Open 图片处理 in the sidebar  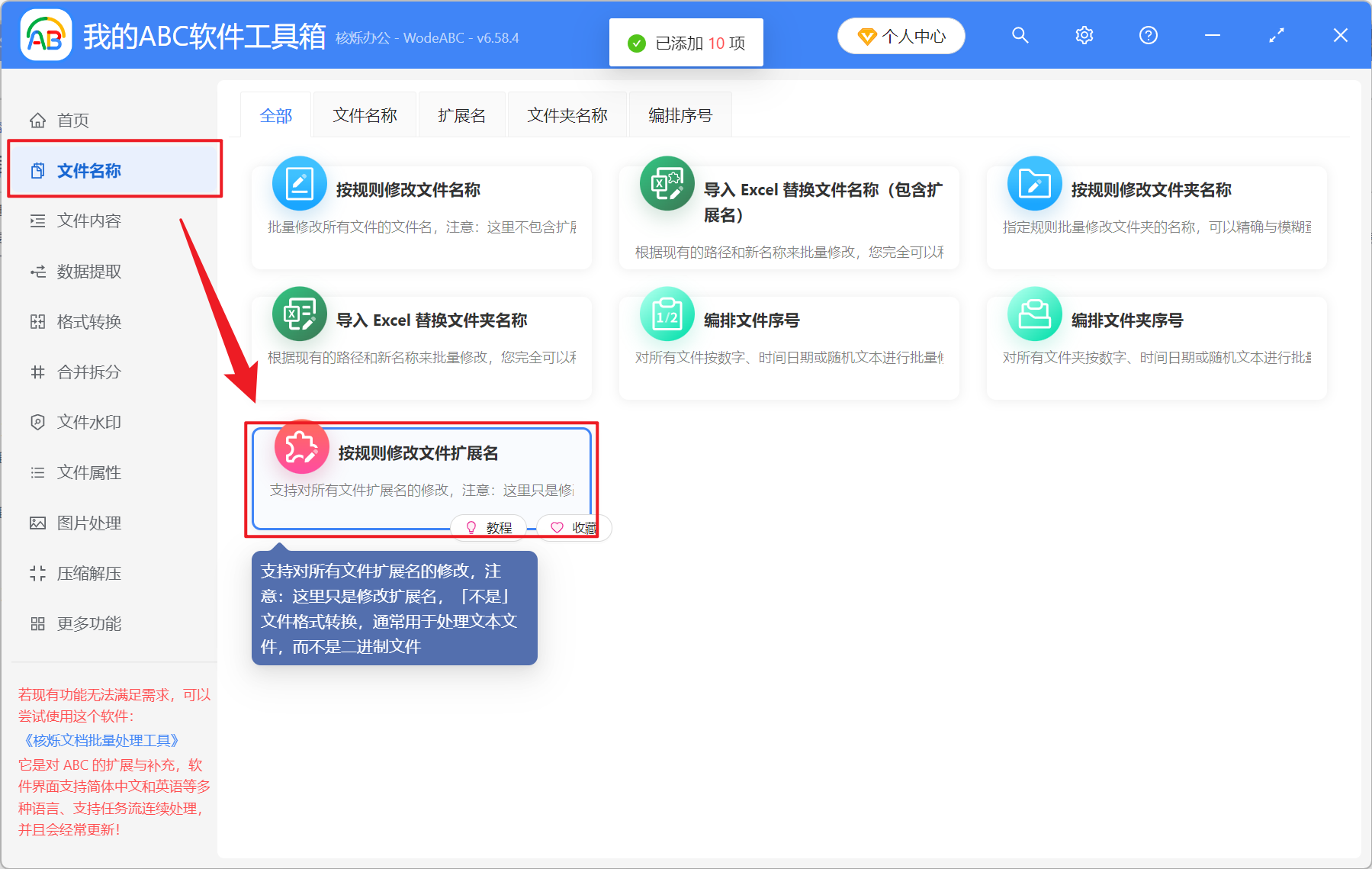tap(88, 523)
